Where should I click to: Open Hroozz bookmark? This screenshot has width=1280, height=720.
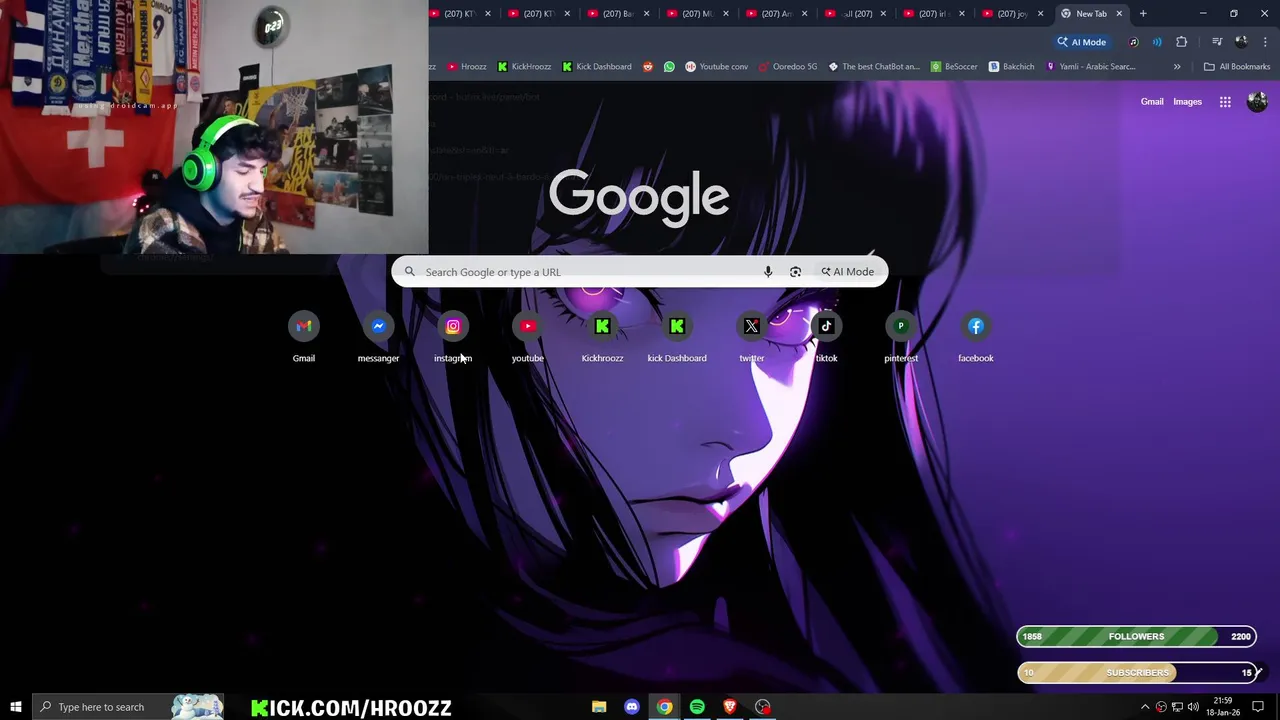tap(467, 67)
